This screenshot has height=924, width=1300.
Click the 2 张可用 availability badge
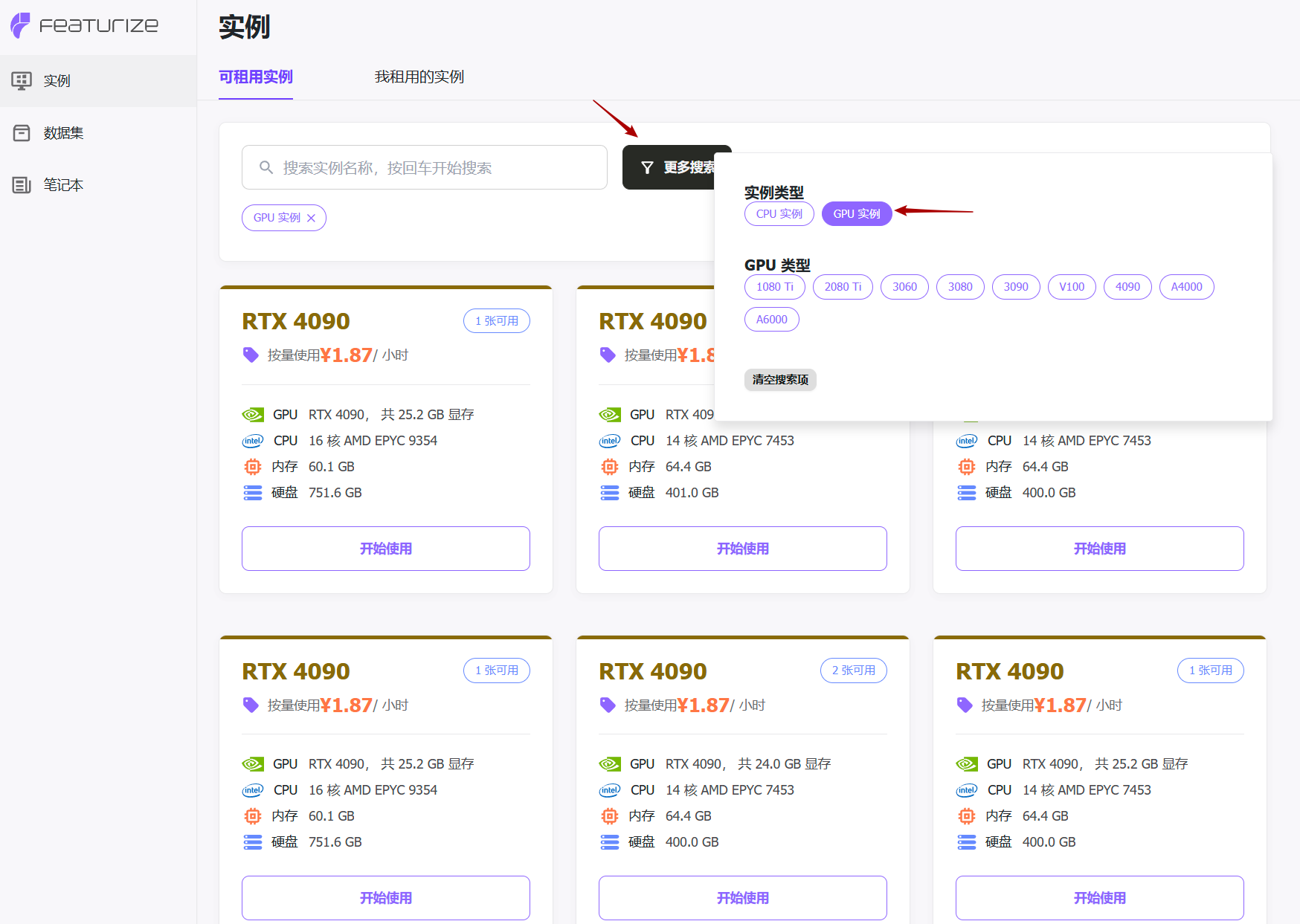tap(853, 671)
